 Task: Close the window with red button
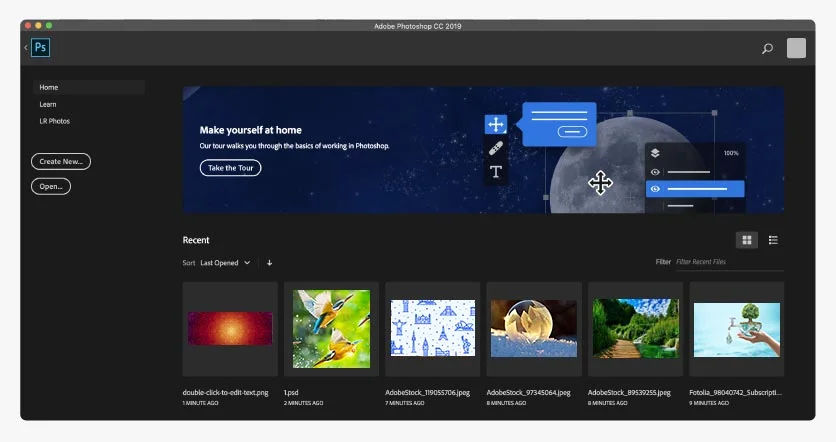coord(28,26)
